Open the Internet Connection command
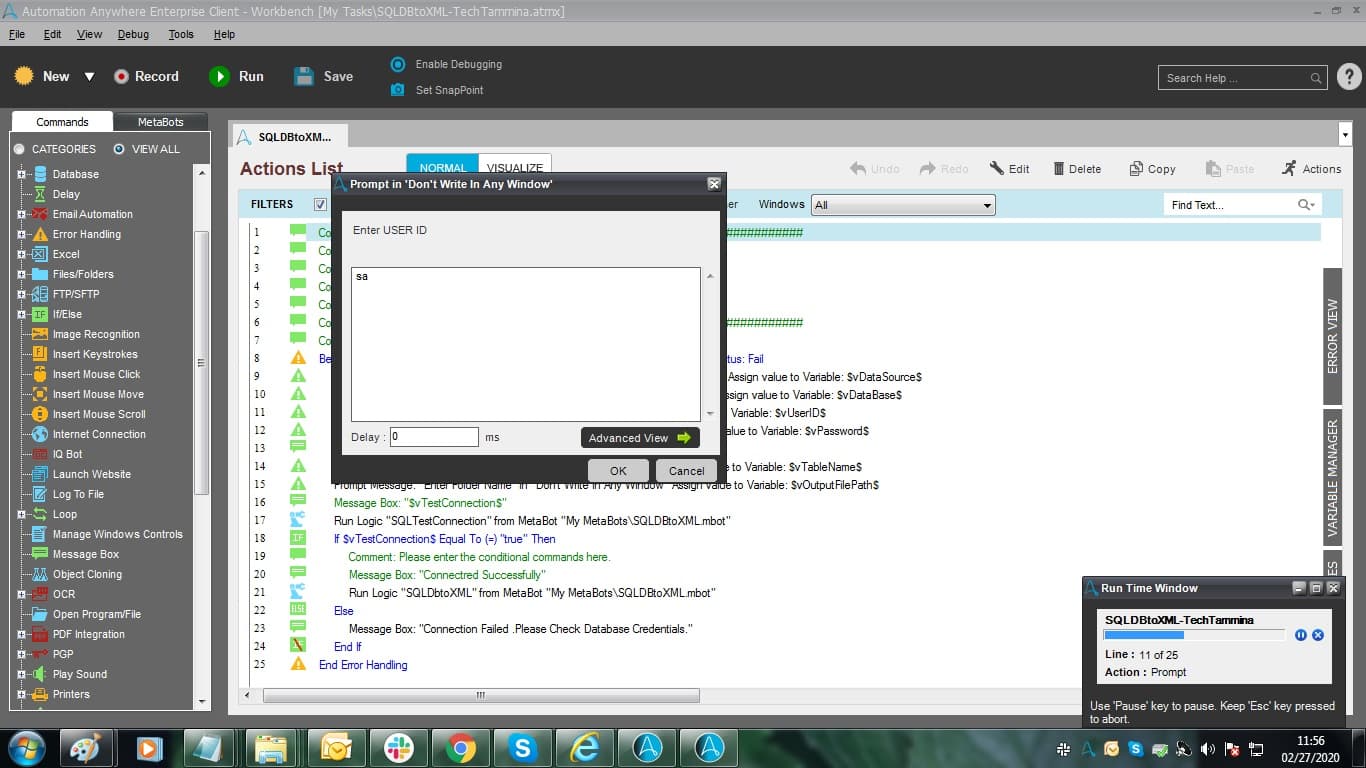This screenshot has width=1366, height=768. [99, 434]
